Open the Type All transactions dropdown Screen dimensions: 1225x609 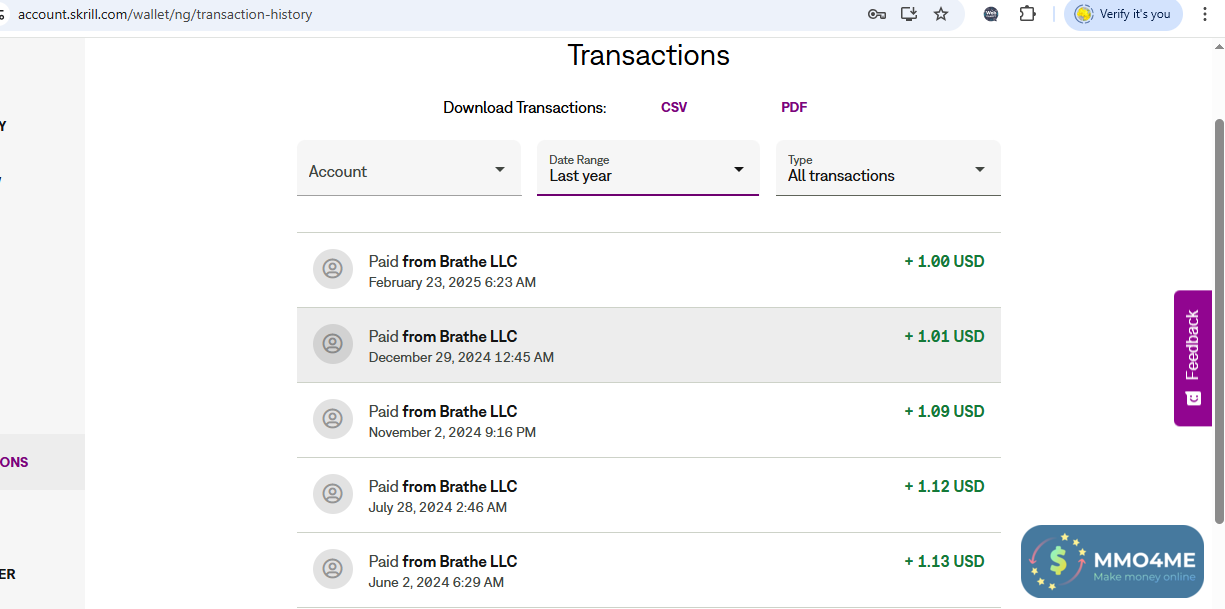pos(888,169)
